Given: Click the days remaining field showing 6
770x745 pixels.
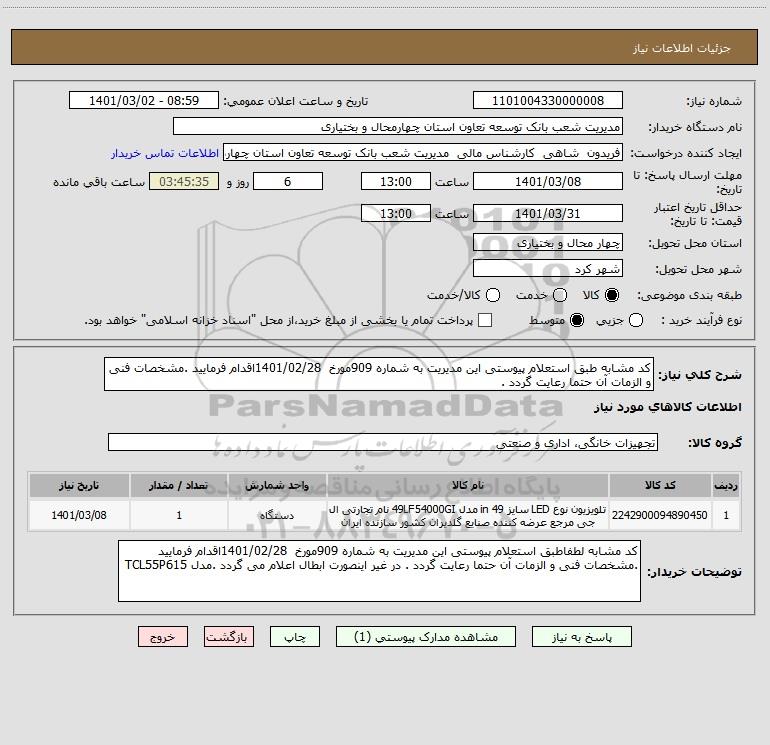Looking at the screenshot, I should (288, 181).
